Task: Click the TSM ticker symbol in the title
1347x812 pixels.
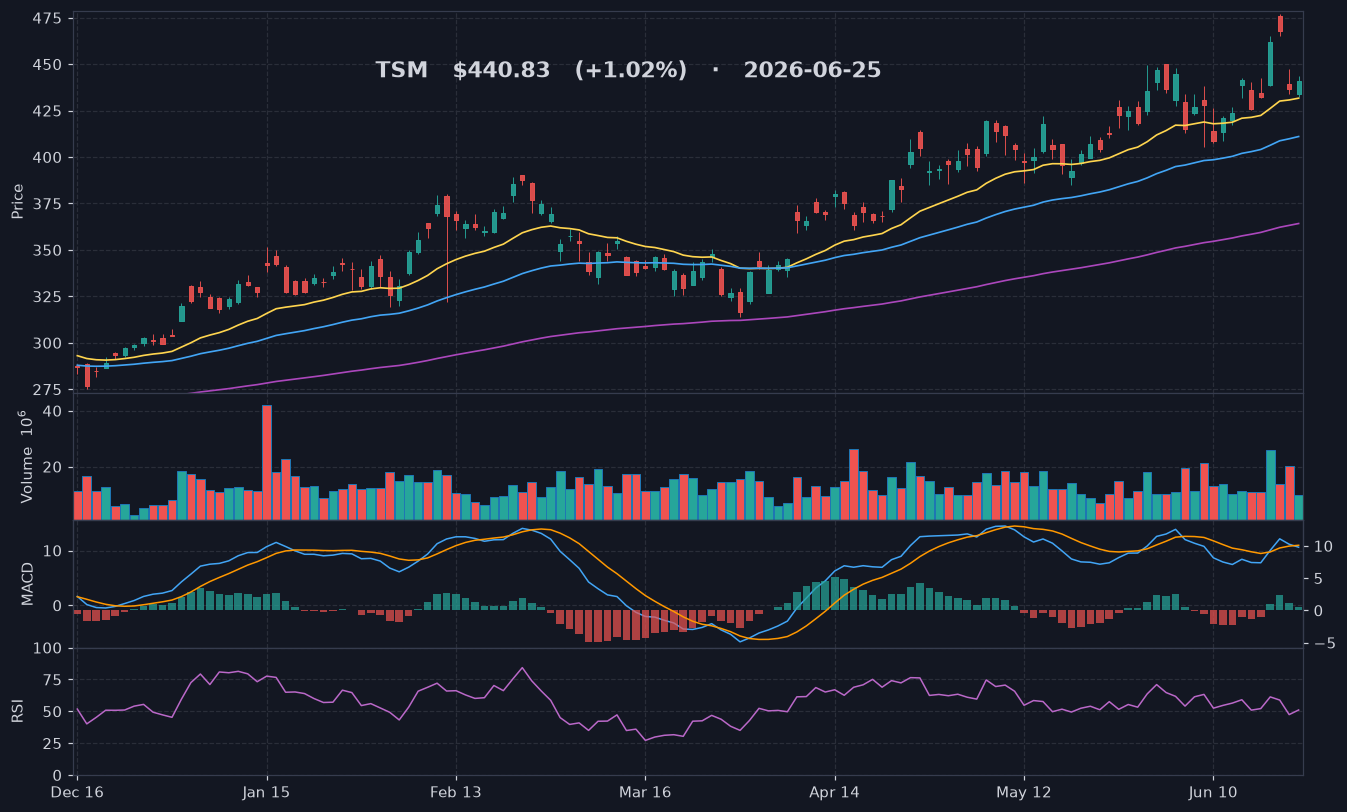Action: (x=401, y=70)
